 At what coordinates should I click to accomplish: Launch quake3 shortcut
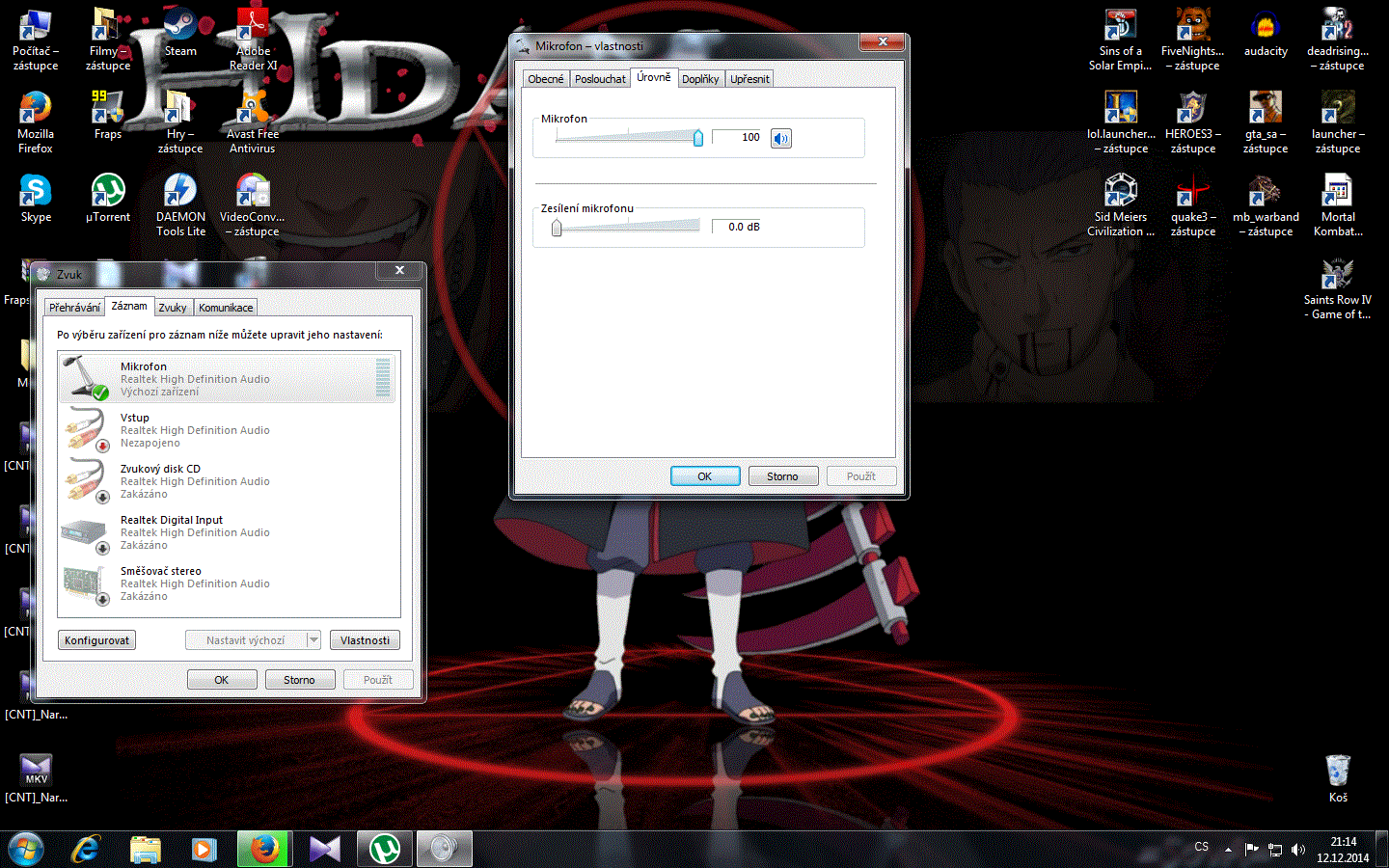tap(1193, 205)
